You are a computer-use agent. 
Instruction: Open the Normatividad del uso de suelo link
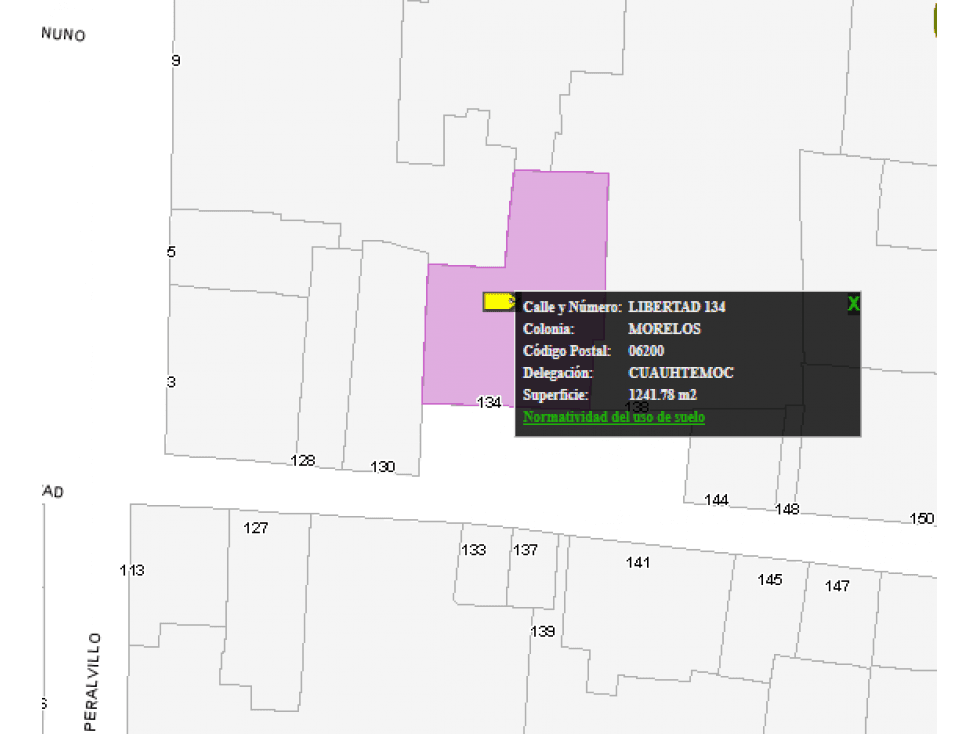pos(614,417)
